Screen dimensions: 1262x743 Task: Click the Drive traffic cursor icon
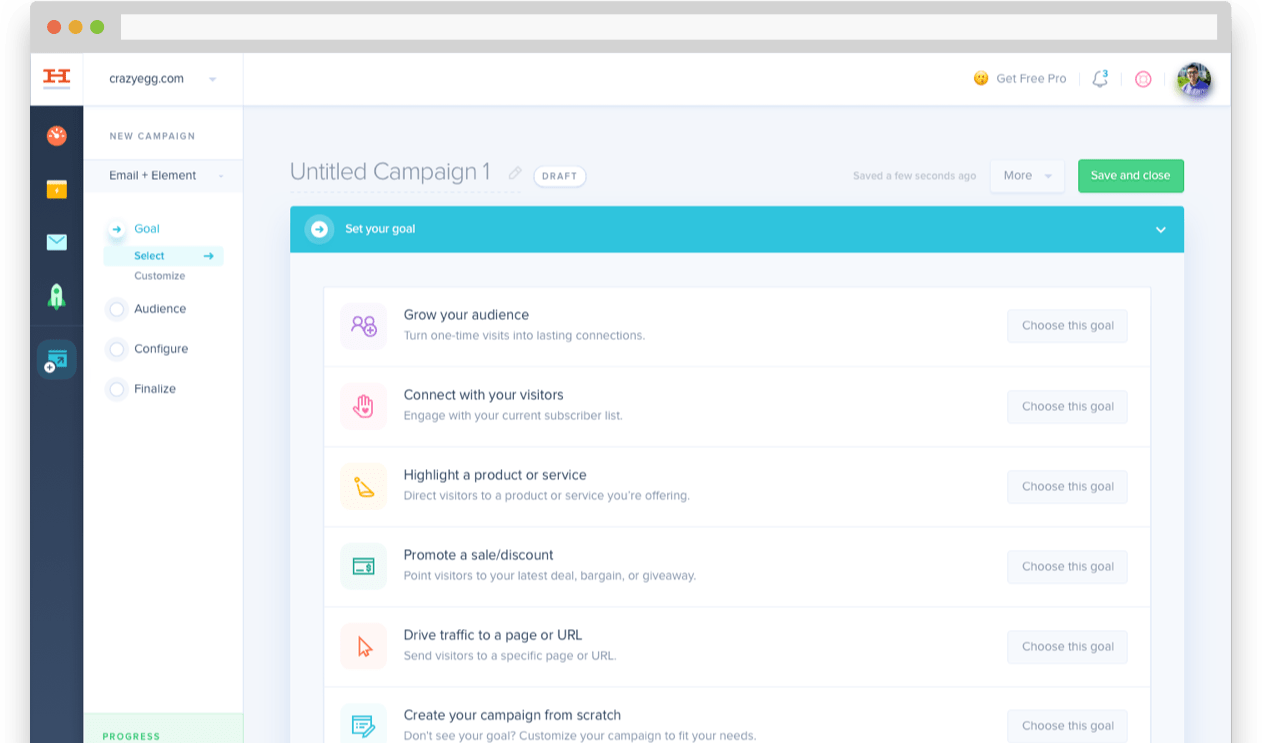point(363,646)
